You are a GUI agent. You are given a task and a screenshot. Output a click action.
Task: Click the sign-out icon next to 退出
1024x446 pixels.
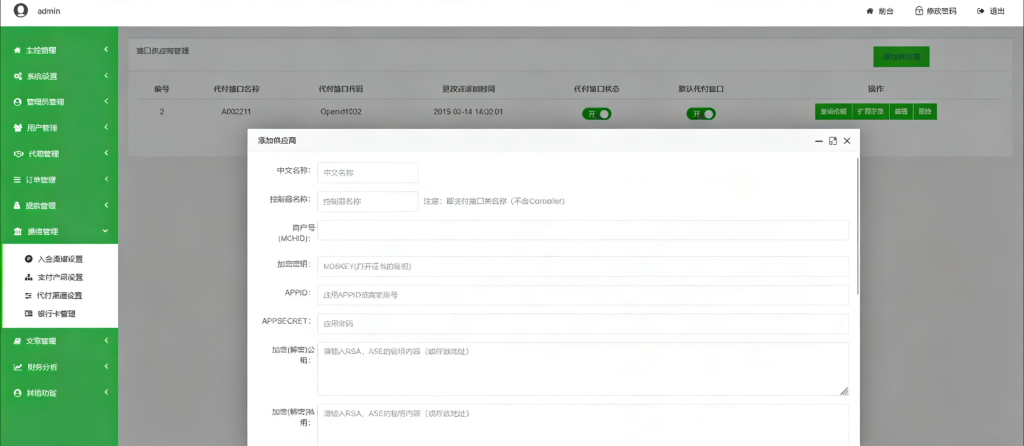pyautogui.click(x=981, y=11)
